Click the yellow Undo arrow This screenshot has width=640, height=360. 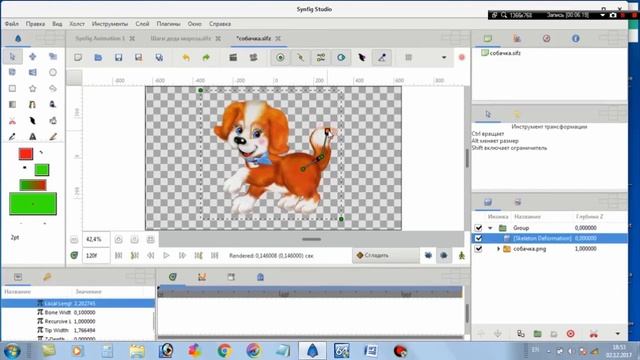click(x=186, y=58)
